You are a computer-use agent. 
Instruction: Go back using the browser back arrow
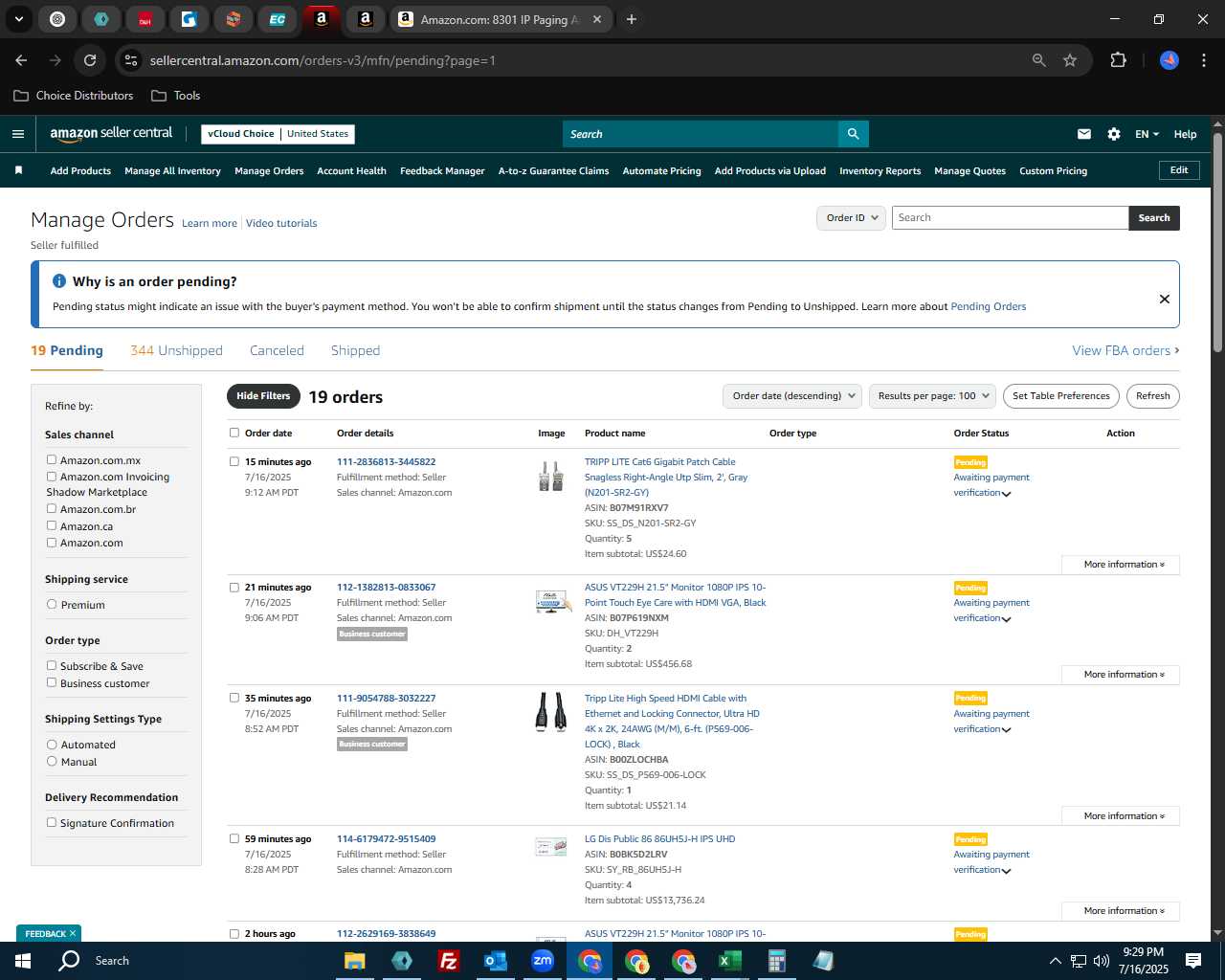tap(21, 60)
